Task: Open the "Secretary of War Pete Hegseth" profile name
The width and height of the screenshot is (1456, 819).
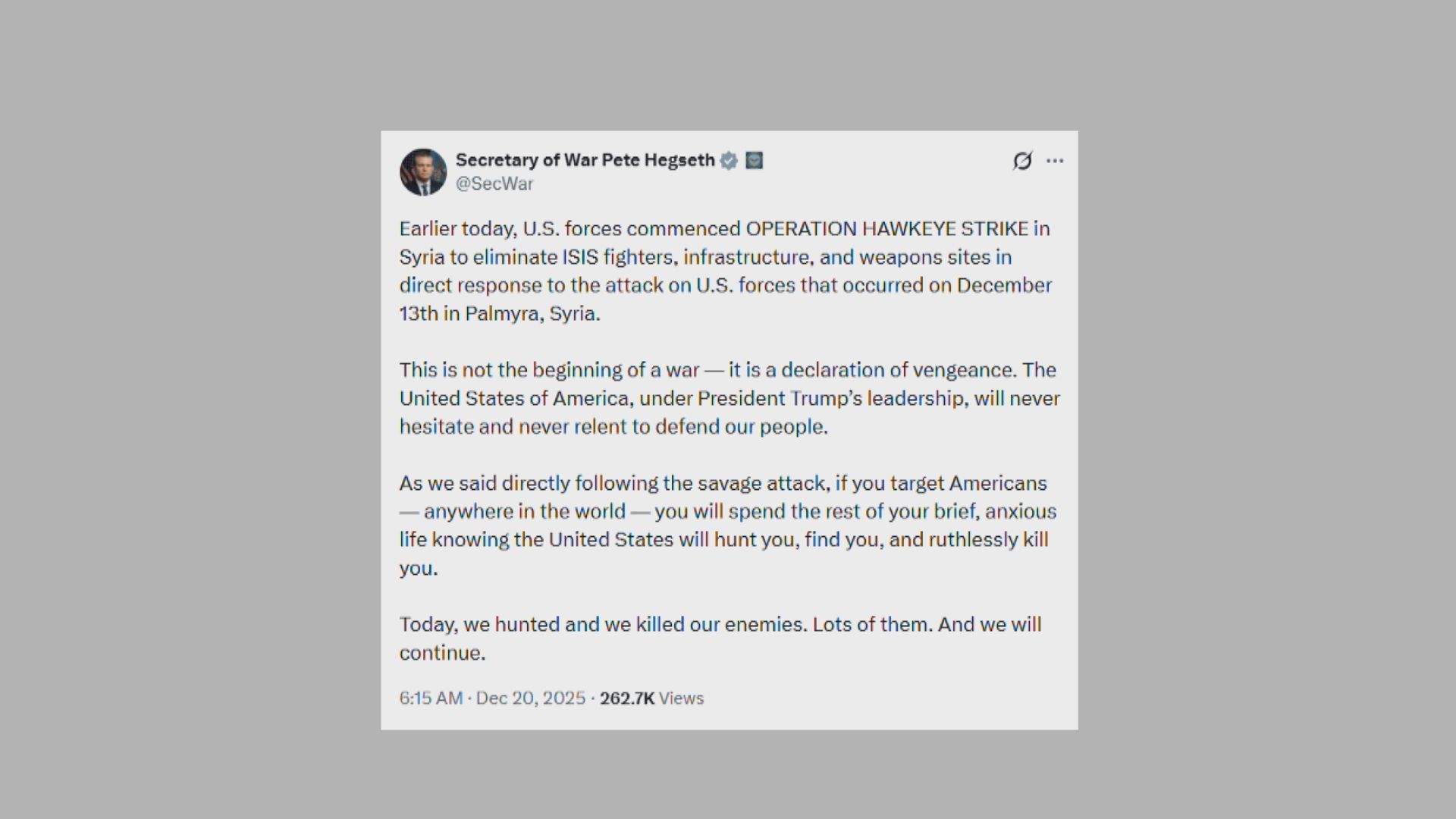Action: (x=585, y=160)
